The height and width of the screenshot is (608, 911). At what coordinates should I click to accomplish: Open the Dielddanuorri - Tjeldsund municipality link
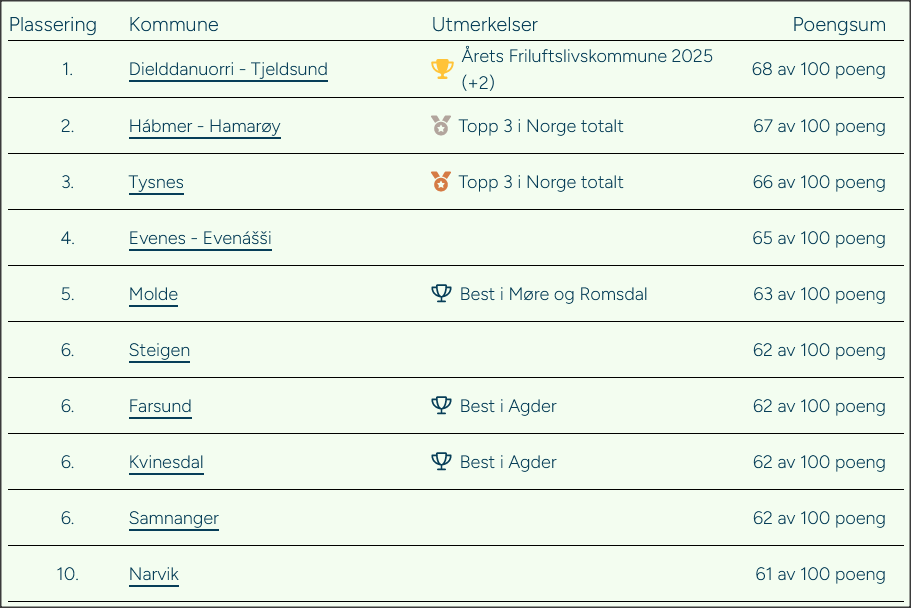pyautogui.click(x=228, y=70)
